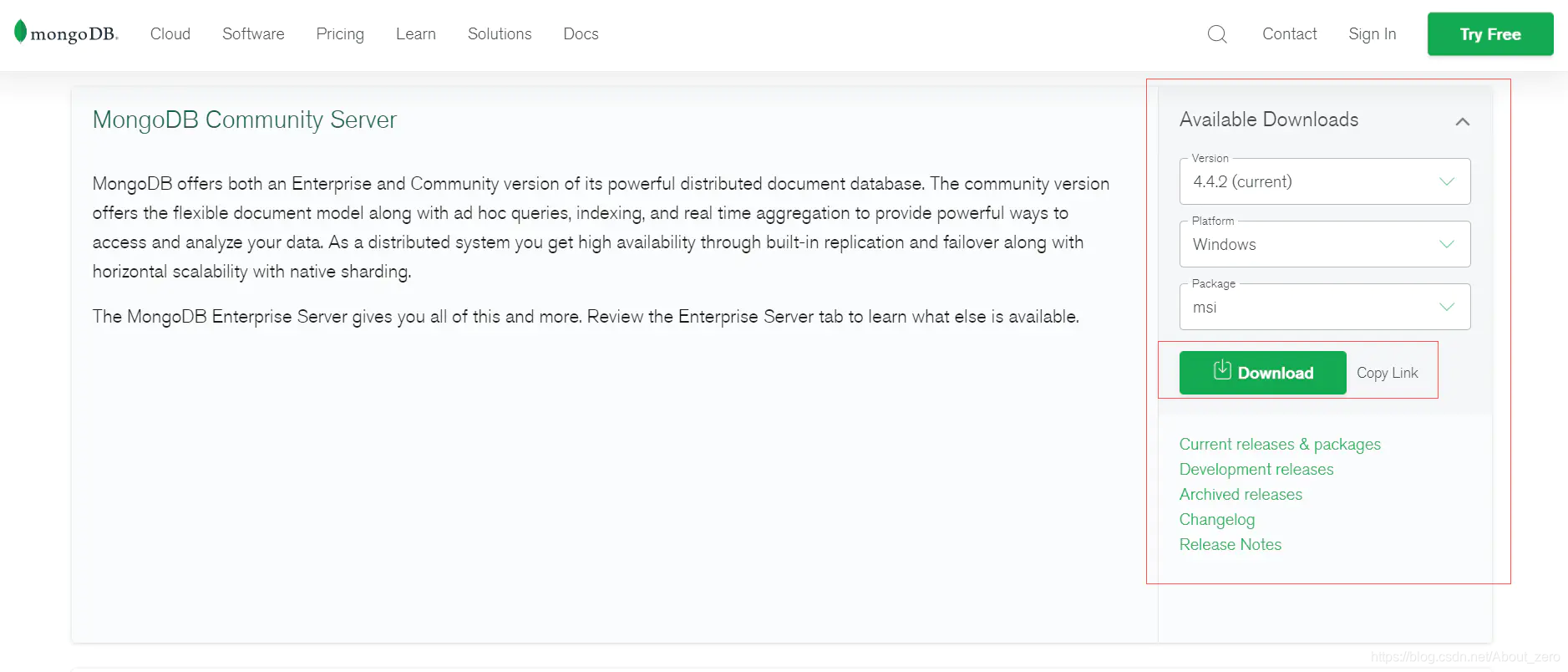Open the Archived releases link

tap(1241, 494)
